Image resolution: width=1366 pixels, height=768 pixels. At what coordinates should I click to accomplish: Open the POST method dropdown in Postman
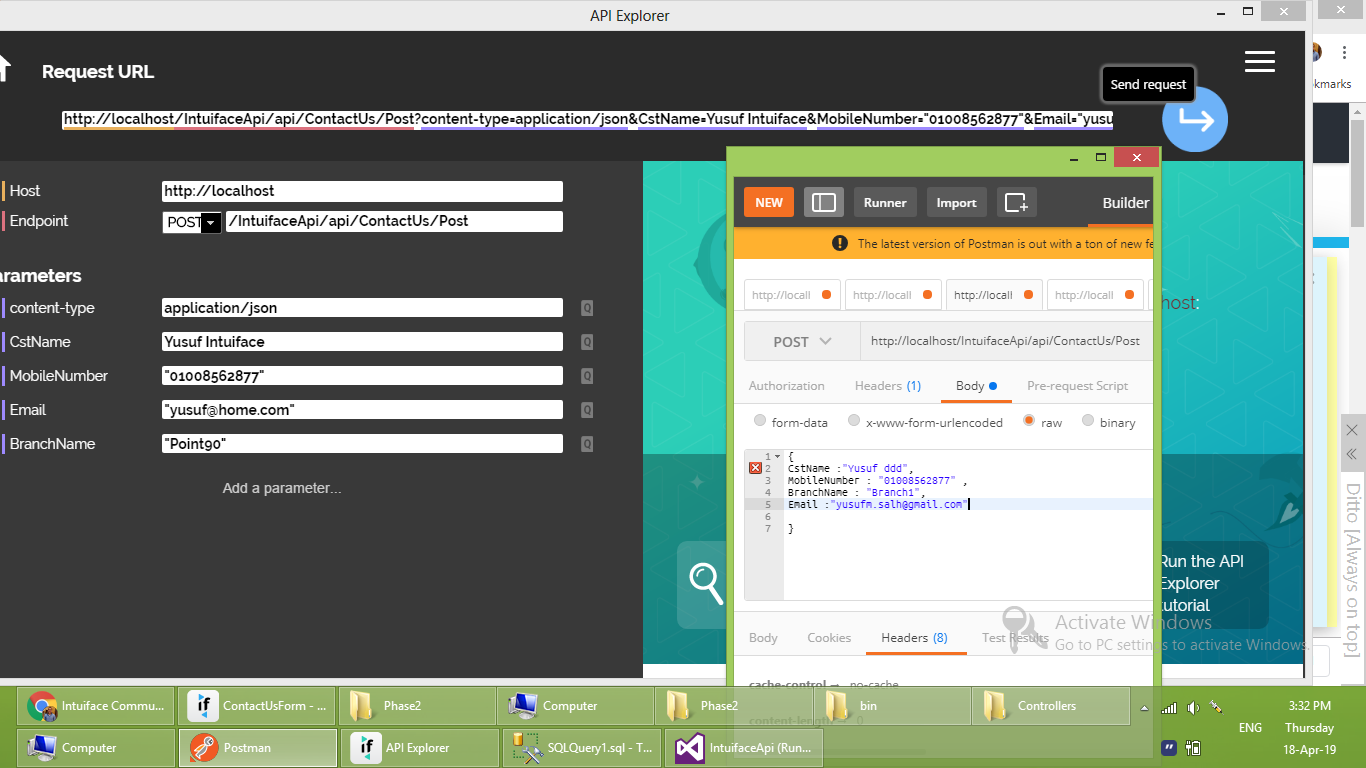click(x=802, y=341)
